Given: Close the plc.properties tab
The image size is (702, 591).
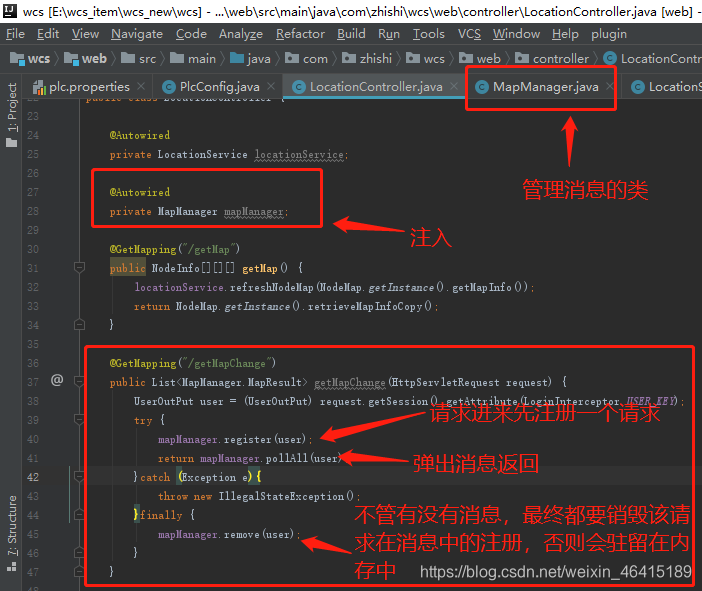Looking at the screenshot, I should (x=141, y=86).
